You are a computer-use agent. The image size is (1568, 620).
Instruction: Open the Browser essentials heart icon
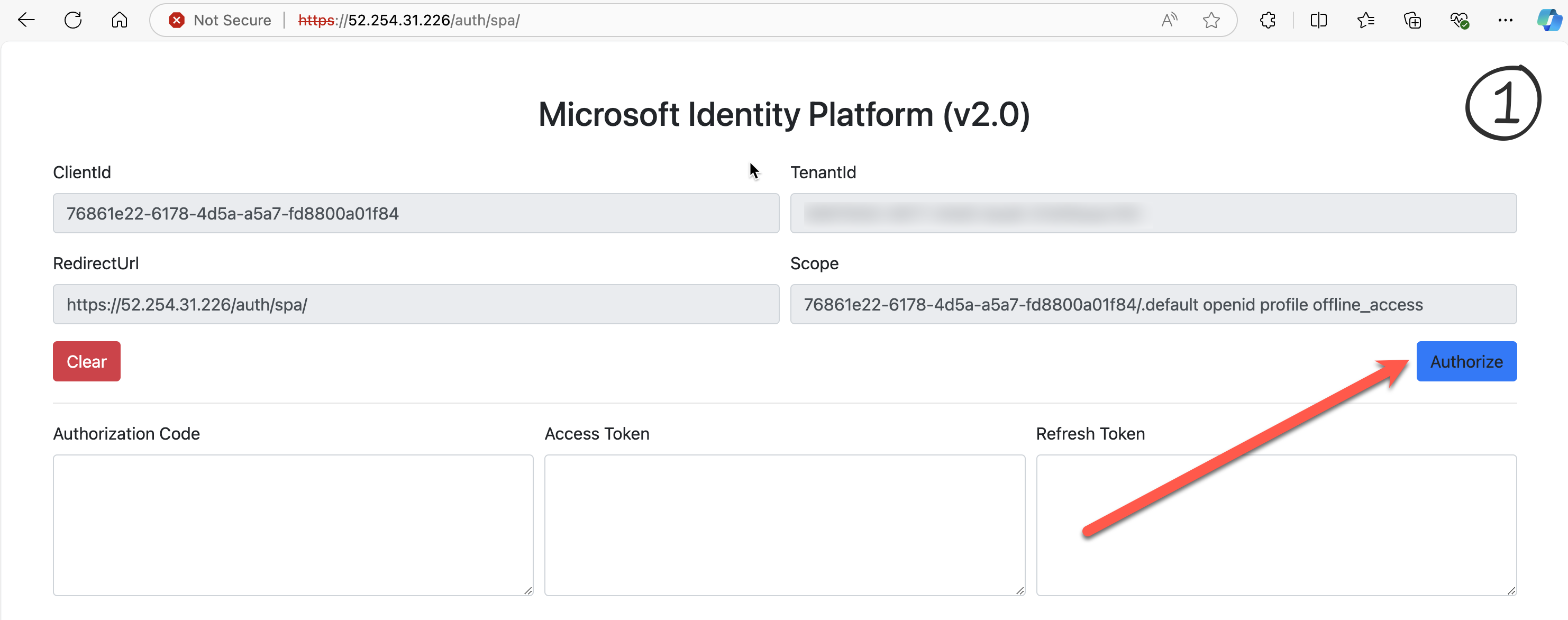1459,20
